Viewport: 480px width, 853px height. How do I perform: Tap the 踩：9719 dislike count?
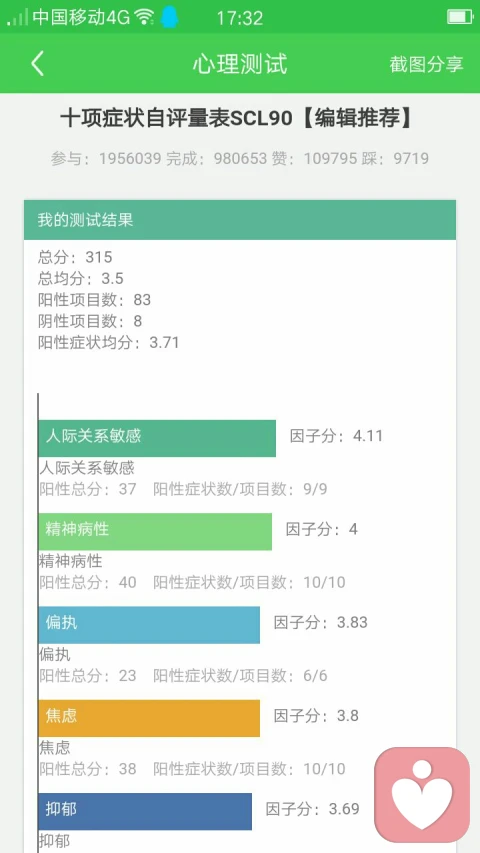click(x=397, y=159)
